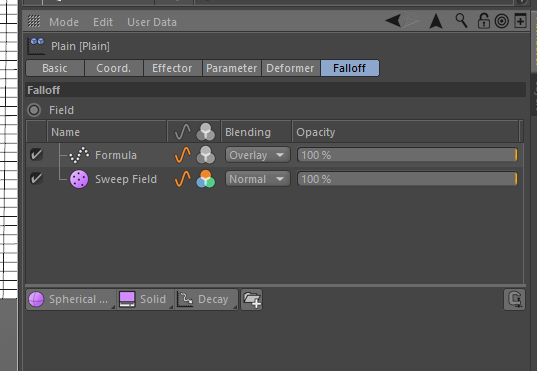This screenshot has width=537, height=371.
Task: Add a Decay modifier layer
Action: tap(205, 299)
